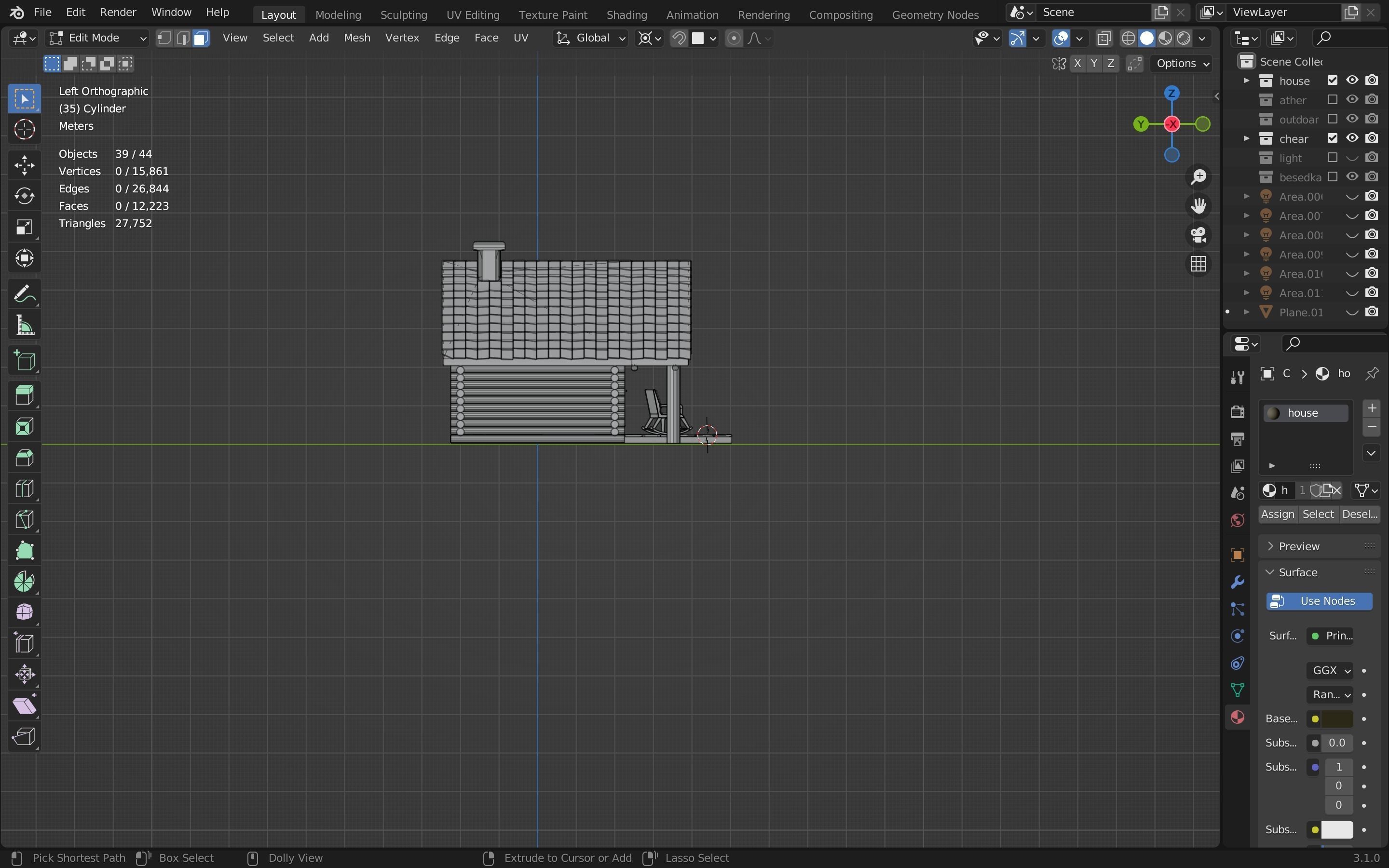Switch to wireframe shading
The width and height of the screenshot is (1389, 868).
click(1128, 38)
